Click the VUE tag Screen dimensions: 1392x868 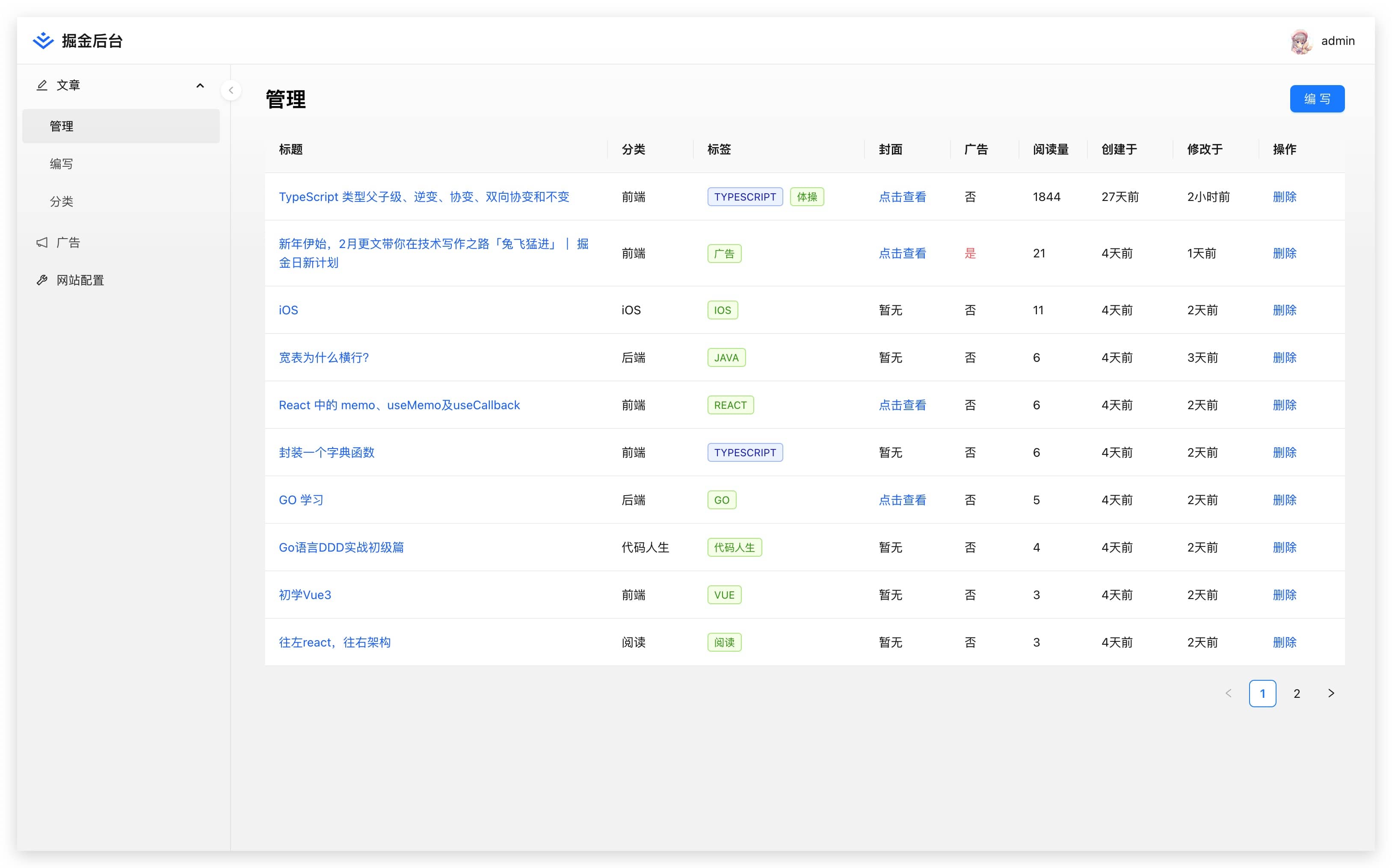click(x=724, y=595)
